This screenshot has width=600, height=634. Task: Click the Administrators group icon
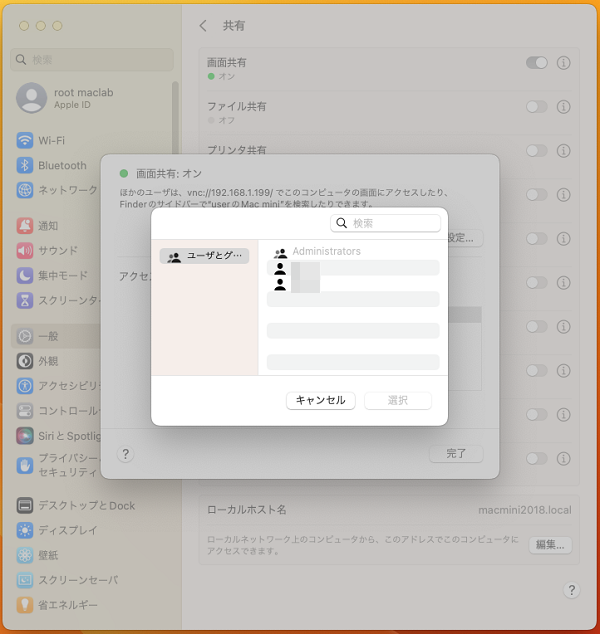point(280,253)
